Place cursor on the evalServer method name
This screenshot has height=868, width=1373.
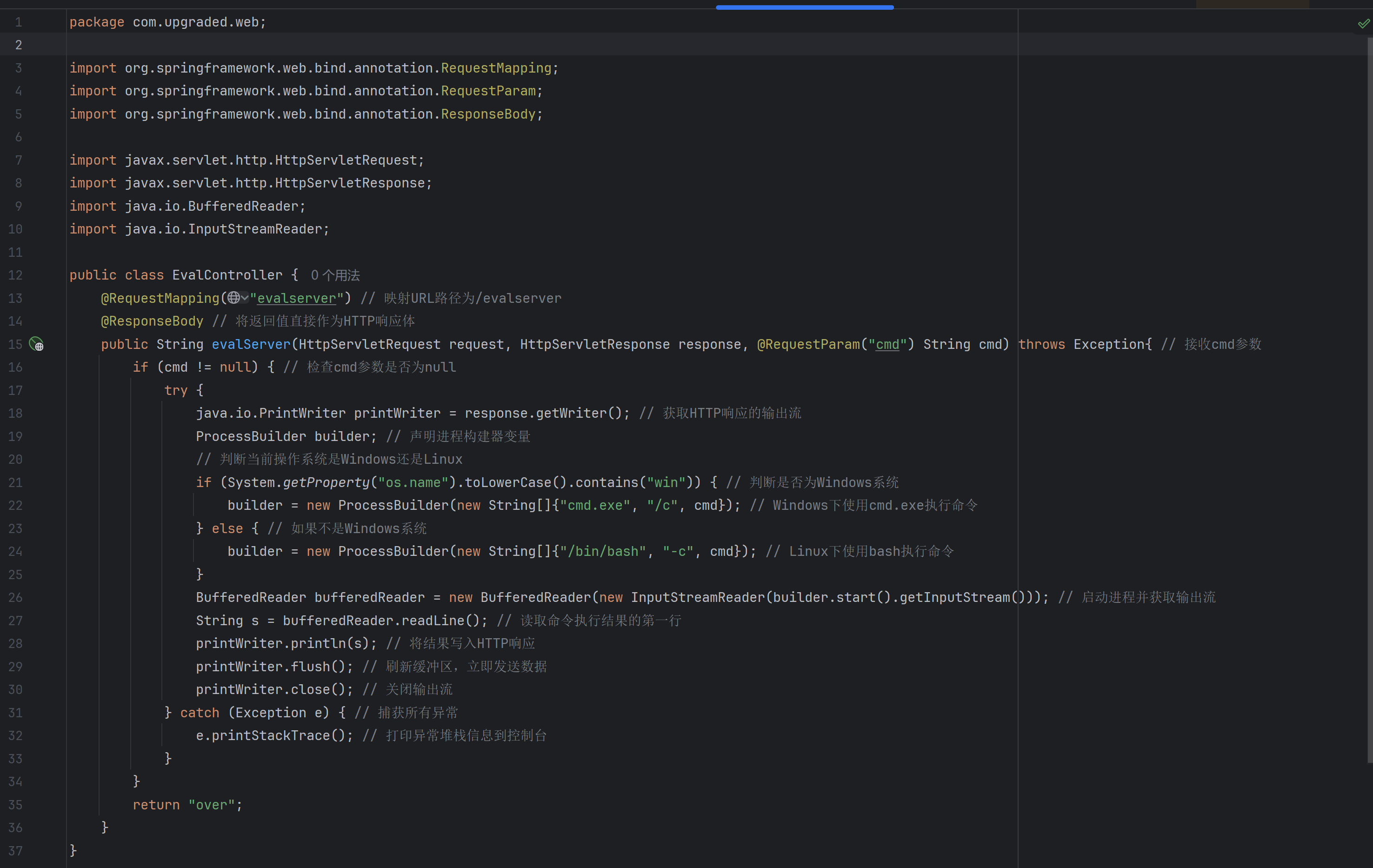251,345
